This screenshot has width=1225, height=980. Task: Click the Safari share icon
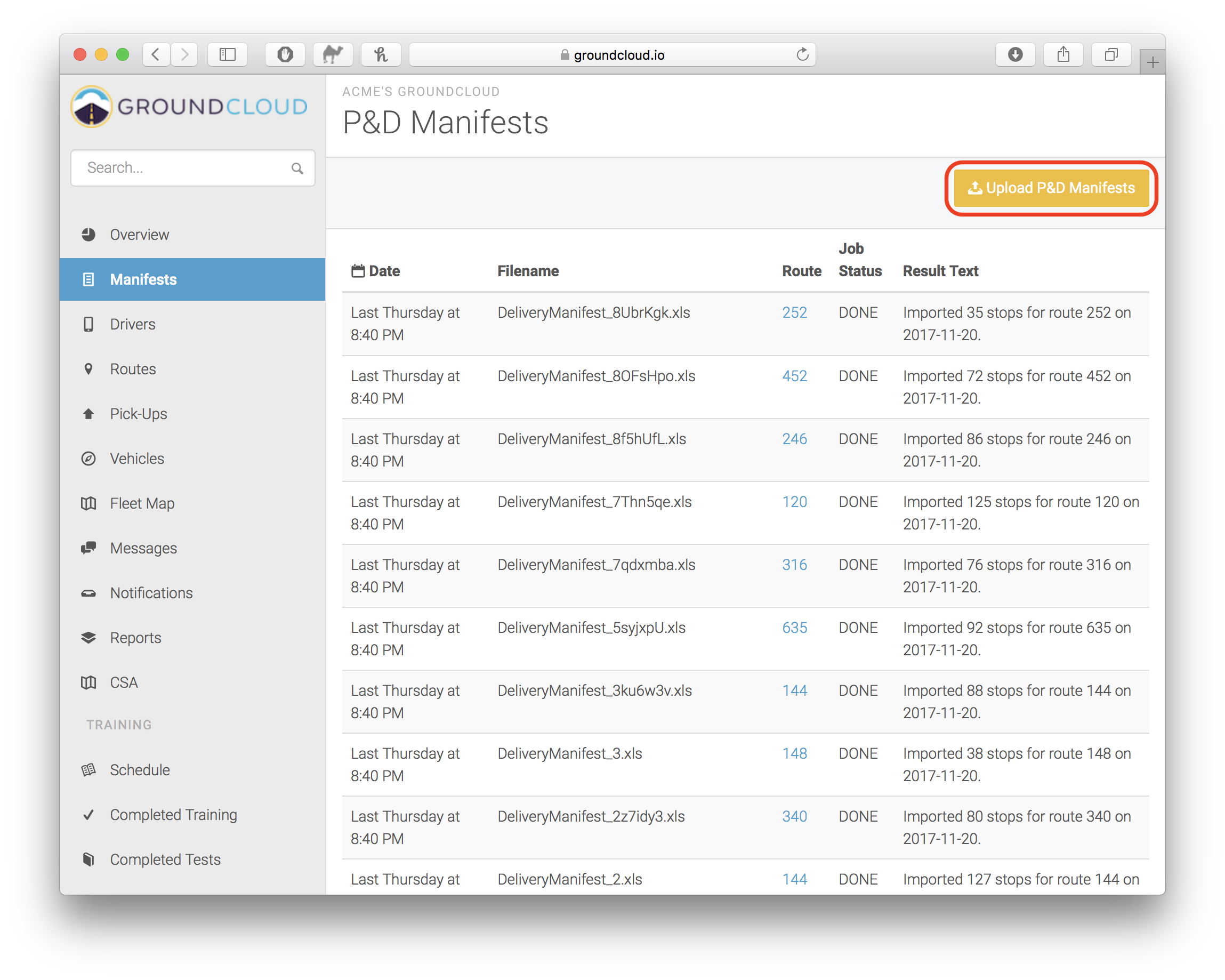point(1063,54)
